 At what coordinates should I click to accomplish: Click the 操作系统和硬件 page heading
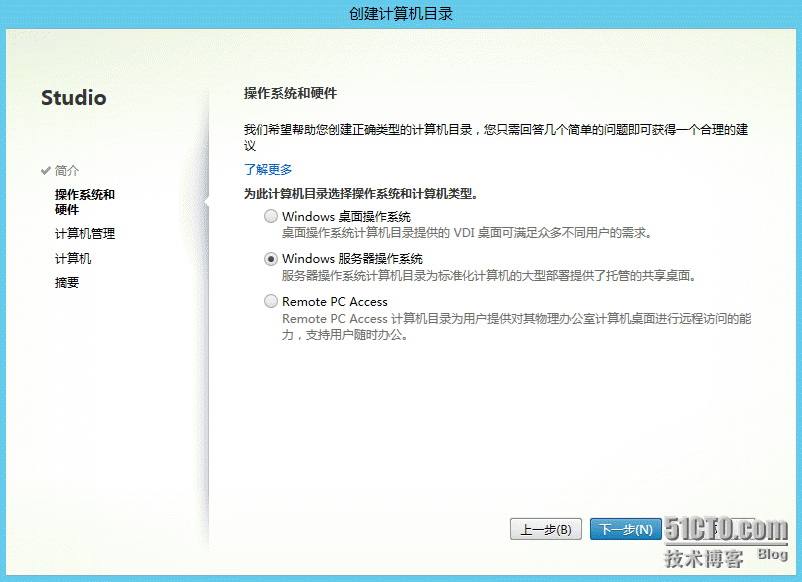point(291,94)
